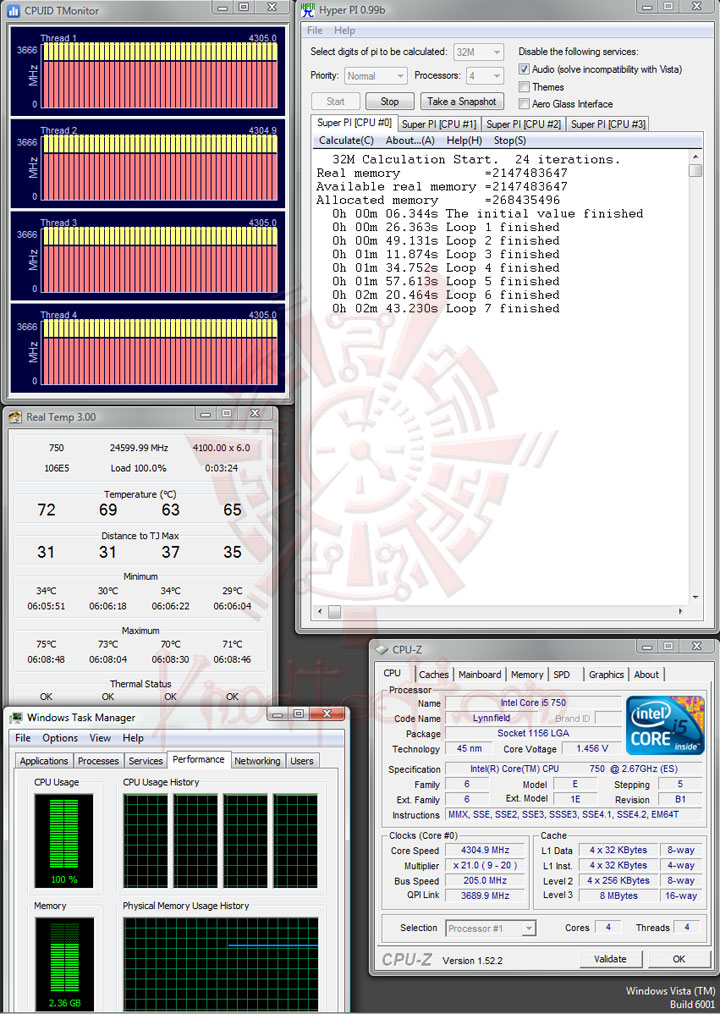Screen dimensions: 720x1014
Task: Open the Priority Normal dropdown
Action: click(x=375, y=76)
